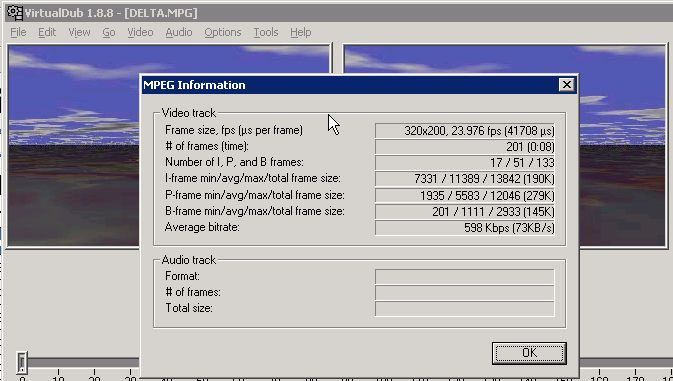Select the I, P, B frames value 17 / 51 / 133

coord(465,163)
